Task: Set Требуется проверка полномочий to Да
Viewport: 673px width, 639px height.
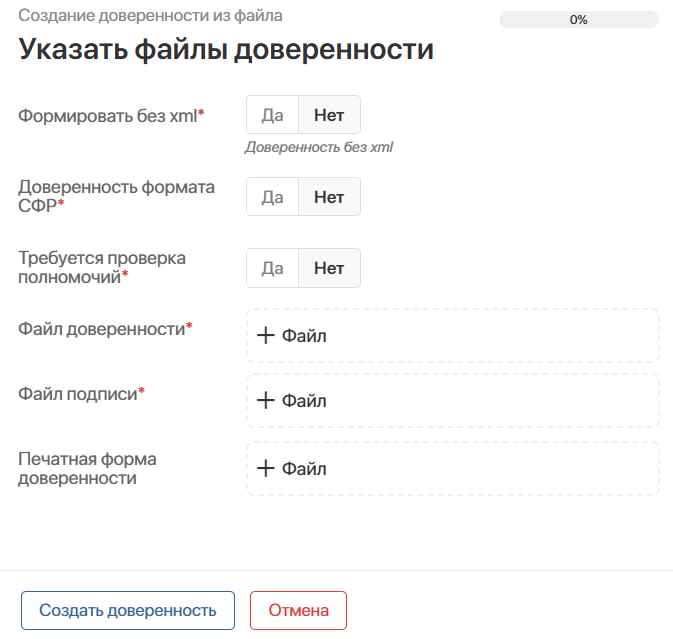Action: click(272, 268)
